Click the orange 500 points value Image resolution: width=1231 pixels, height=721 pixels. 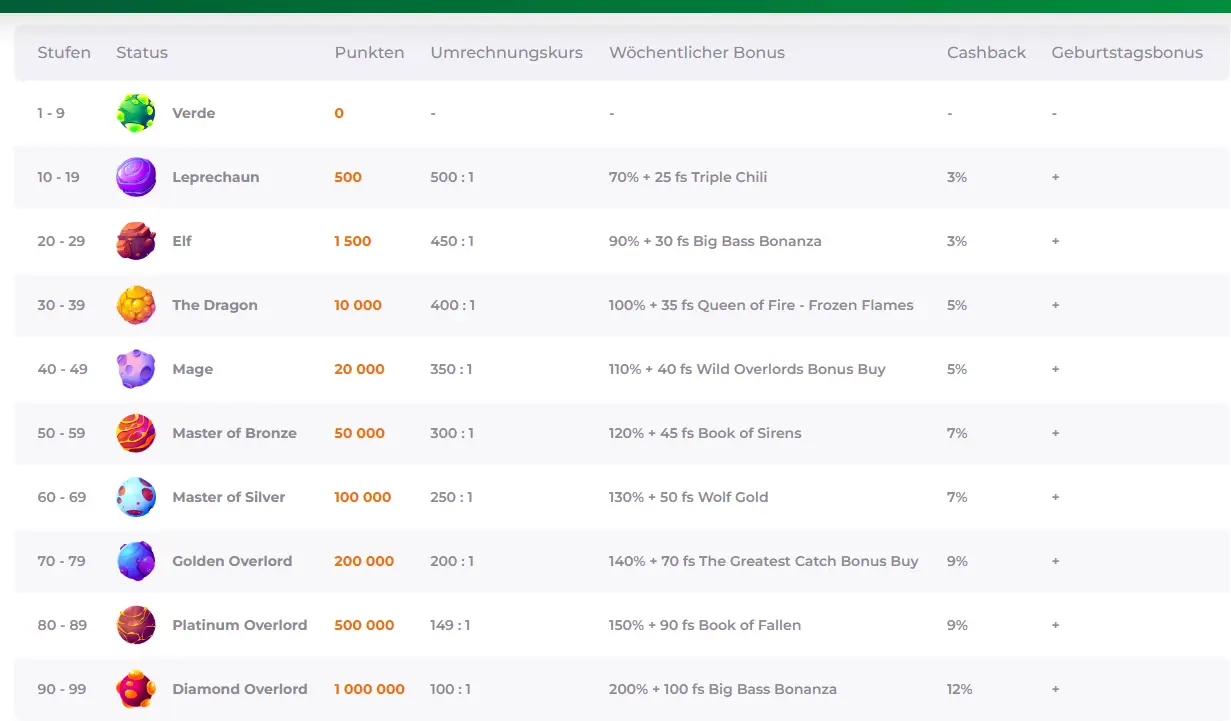(348, 177)
